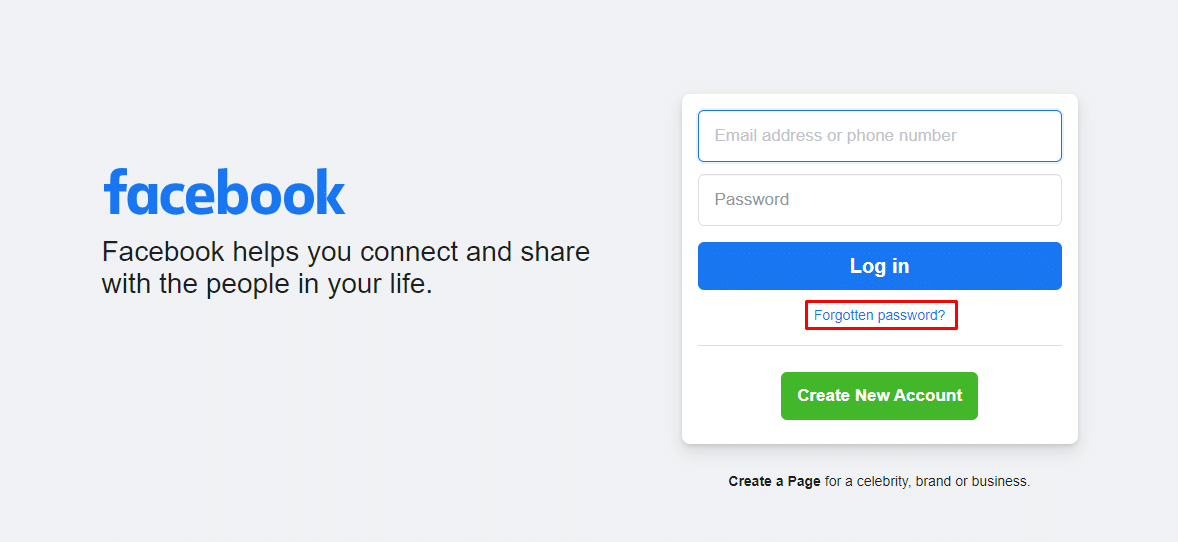The image size is (1178, 542).
Task: Start account recovery via Forgotten password?
Action: 880,316
